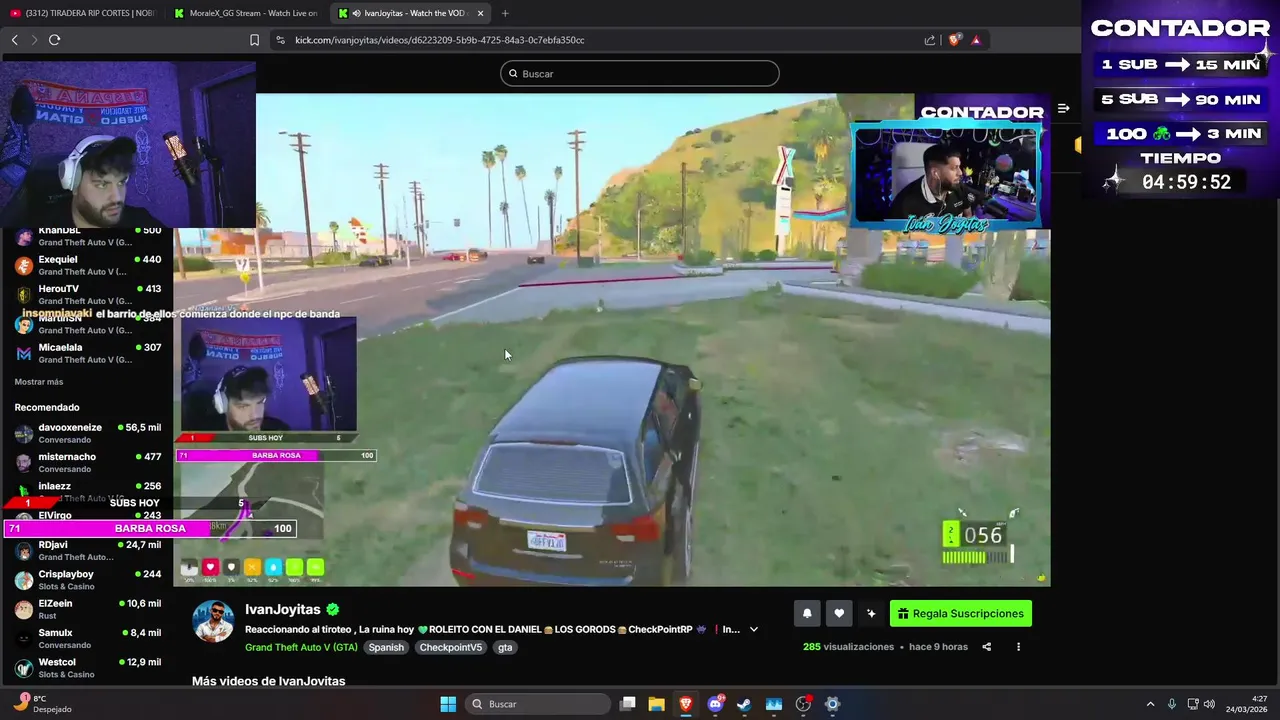
Task: Open the Windows Start menu
Action: click(448, 704)
